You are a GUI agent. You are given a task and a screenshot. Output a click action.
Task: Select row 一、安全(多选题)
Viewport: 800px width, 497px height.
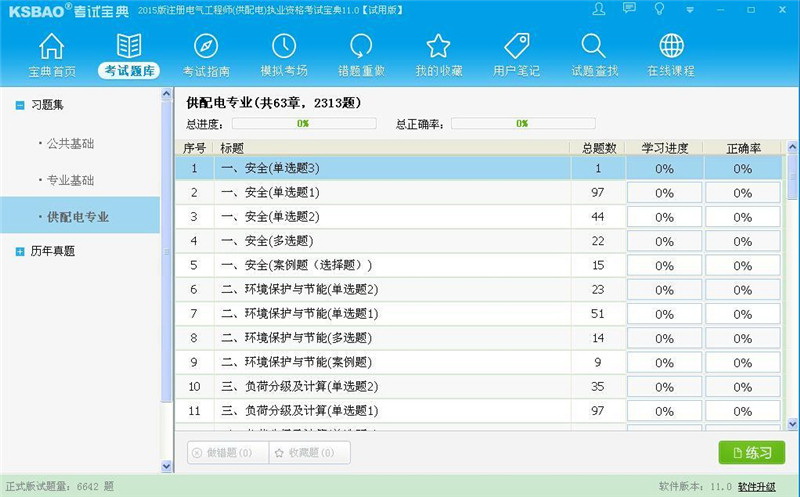[x=479, y=241]
